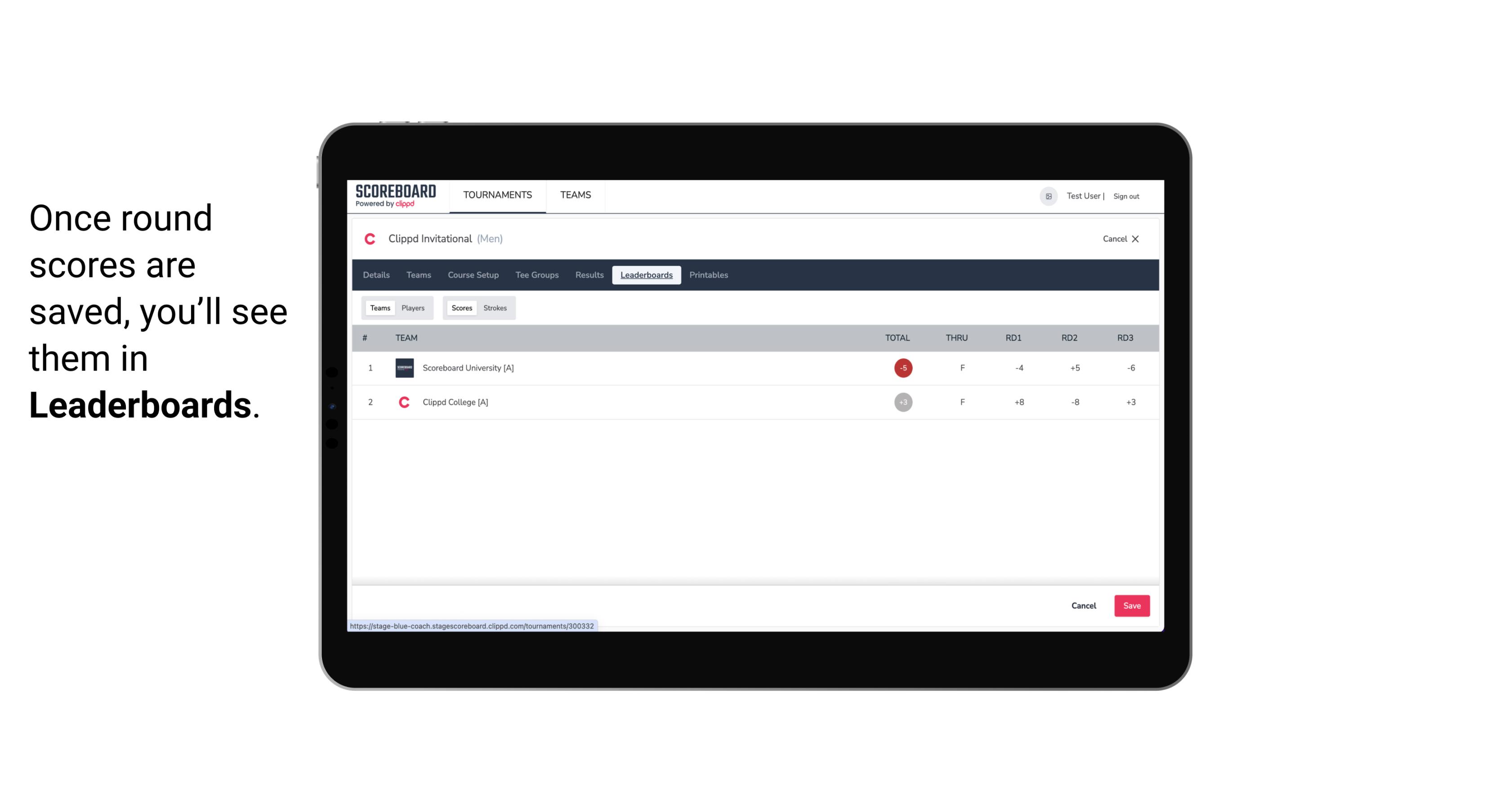
Task: Click the tournament URL link at bottom
Action: pyautogui.click(x=472, y=626)
